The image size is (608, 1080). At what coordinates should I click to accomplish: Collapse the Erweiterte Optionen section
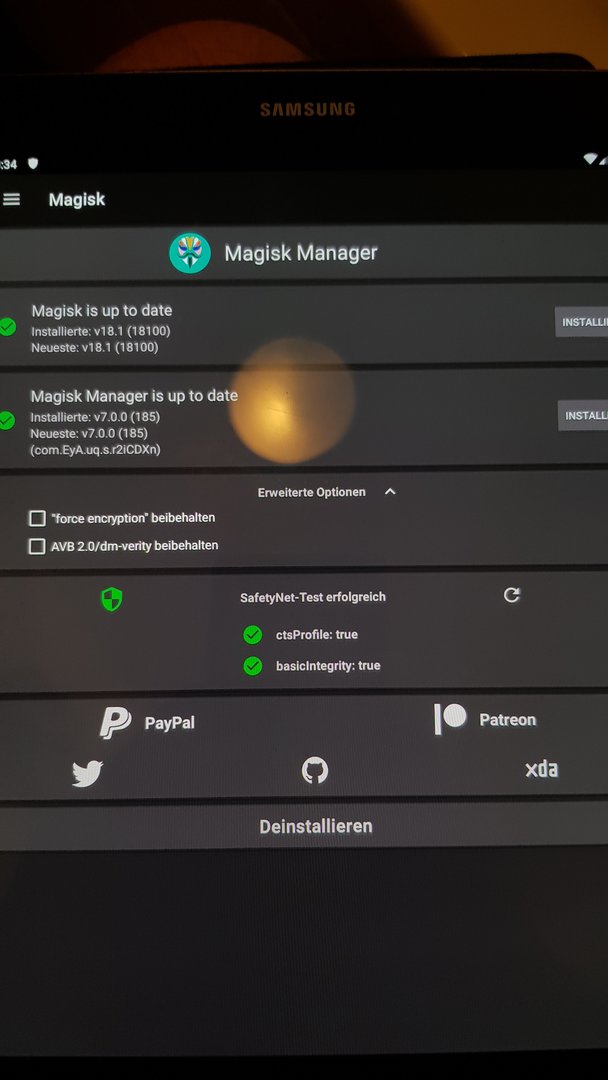[x=390, y=492]
